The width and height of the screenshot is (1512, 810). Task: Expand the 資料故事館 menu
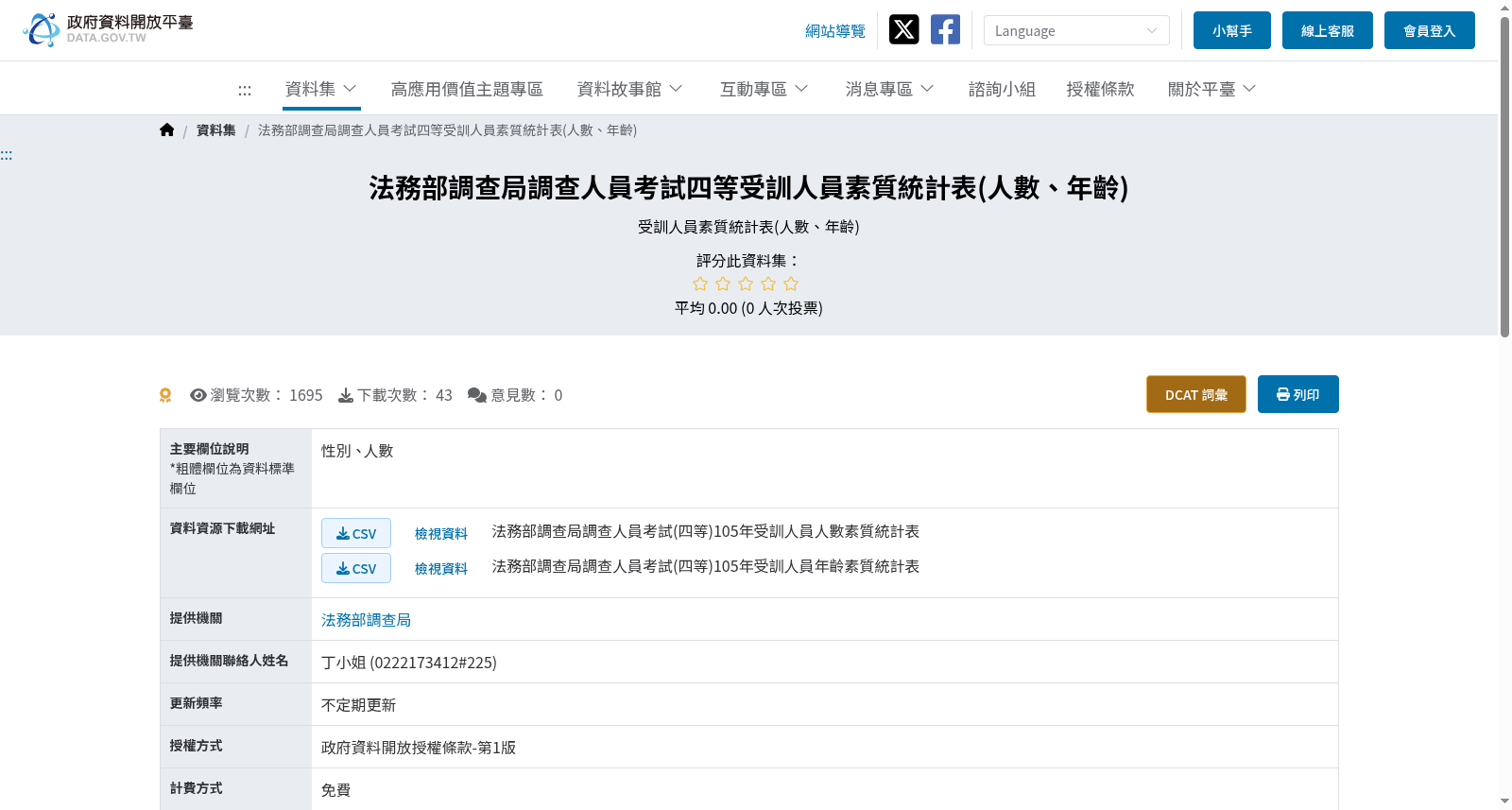click(x=629, y=89)
